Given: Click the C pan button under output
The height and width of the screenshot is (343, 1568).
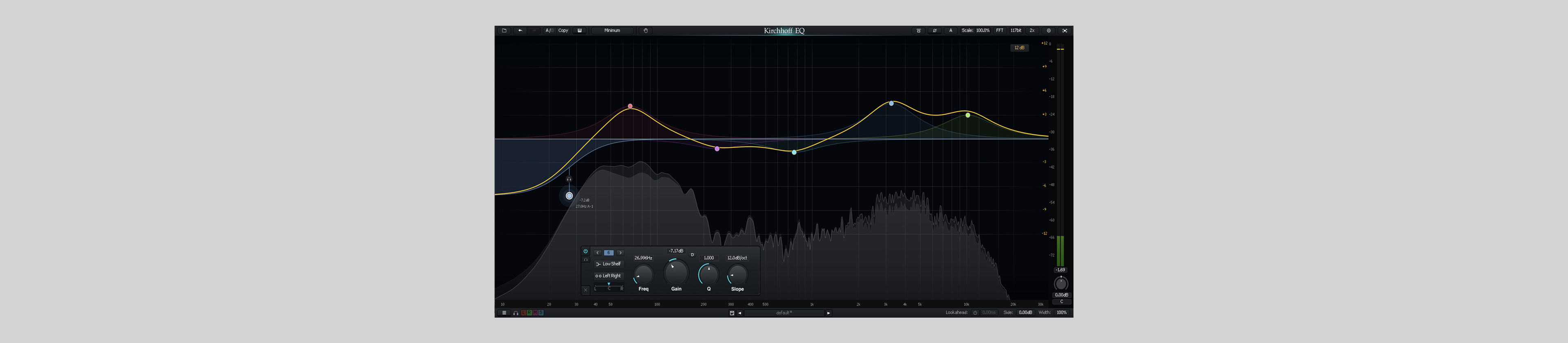Looking at the screenshot, I should (x=1062, y=302).
